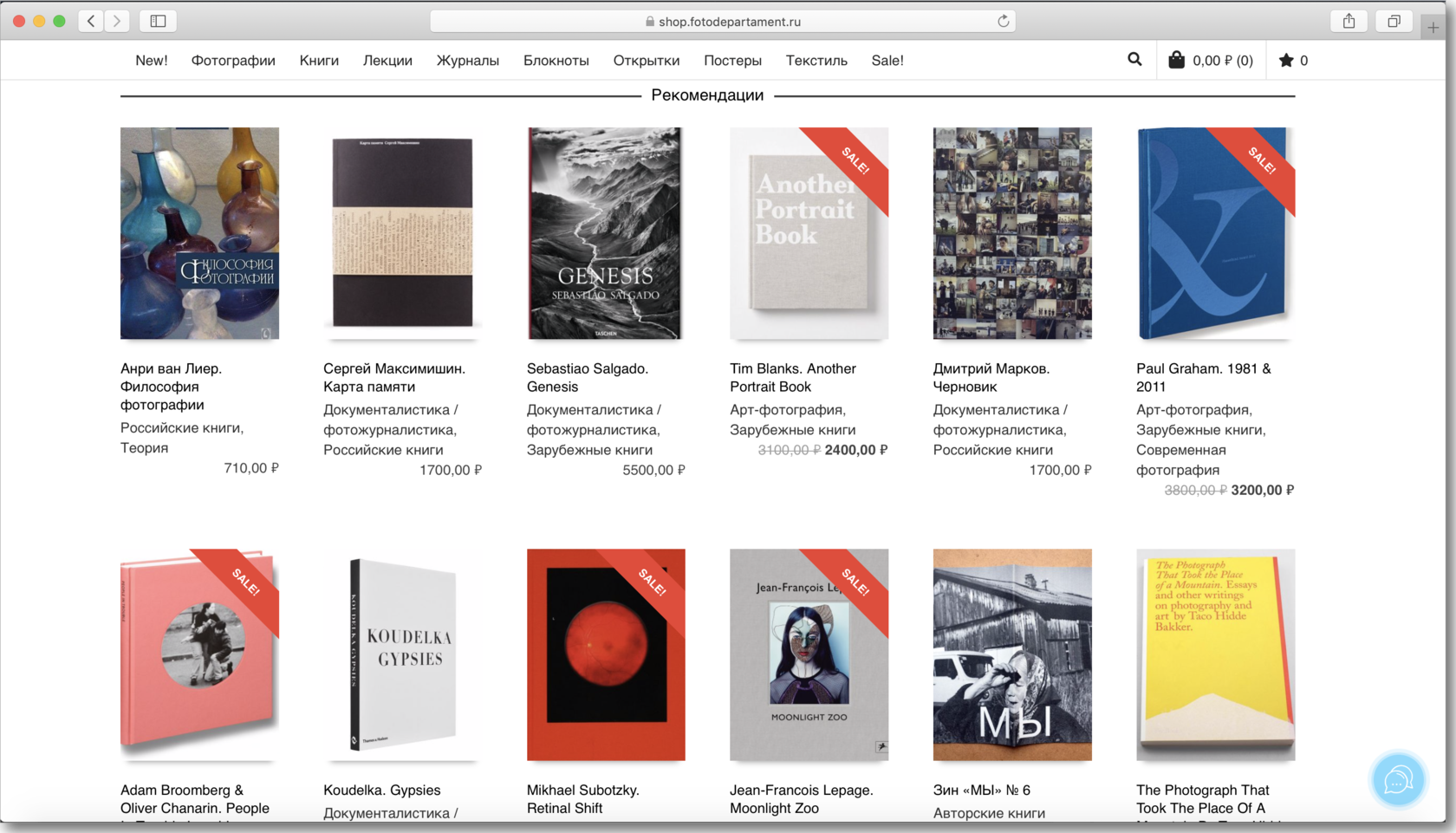Open the Журналы category
Image resolution: width=1456 pixels, height=833 pixels.
click(x=468, y=61)
